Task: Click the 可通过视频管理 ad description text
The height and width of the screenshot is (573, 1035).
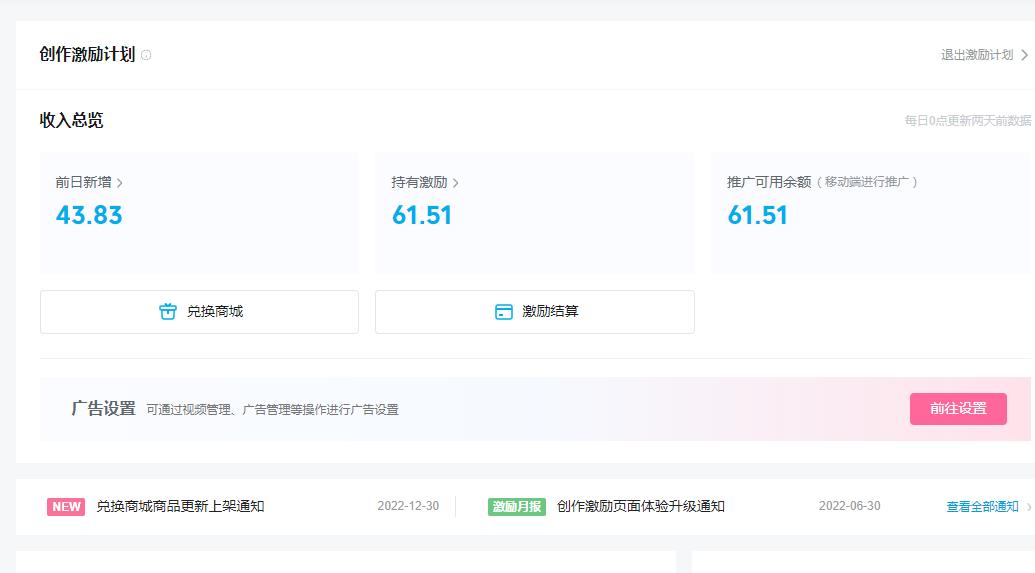Action: [x=273, y=410]
